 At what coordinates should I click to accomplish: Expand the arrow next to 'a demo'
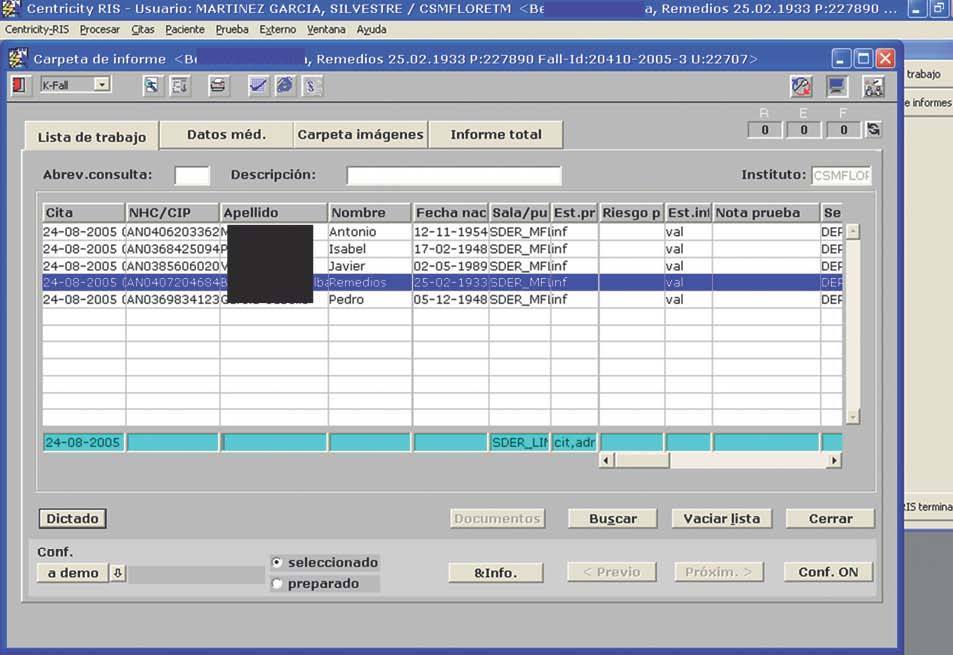[117, 573]
